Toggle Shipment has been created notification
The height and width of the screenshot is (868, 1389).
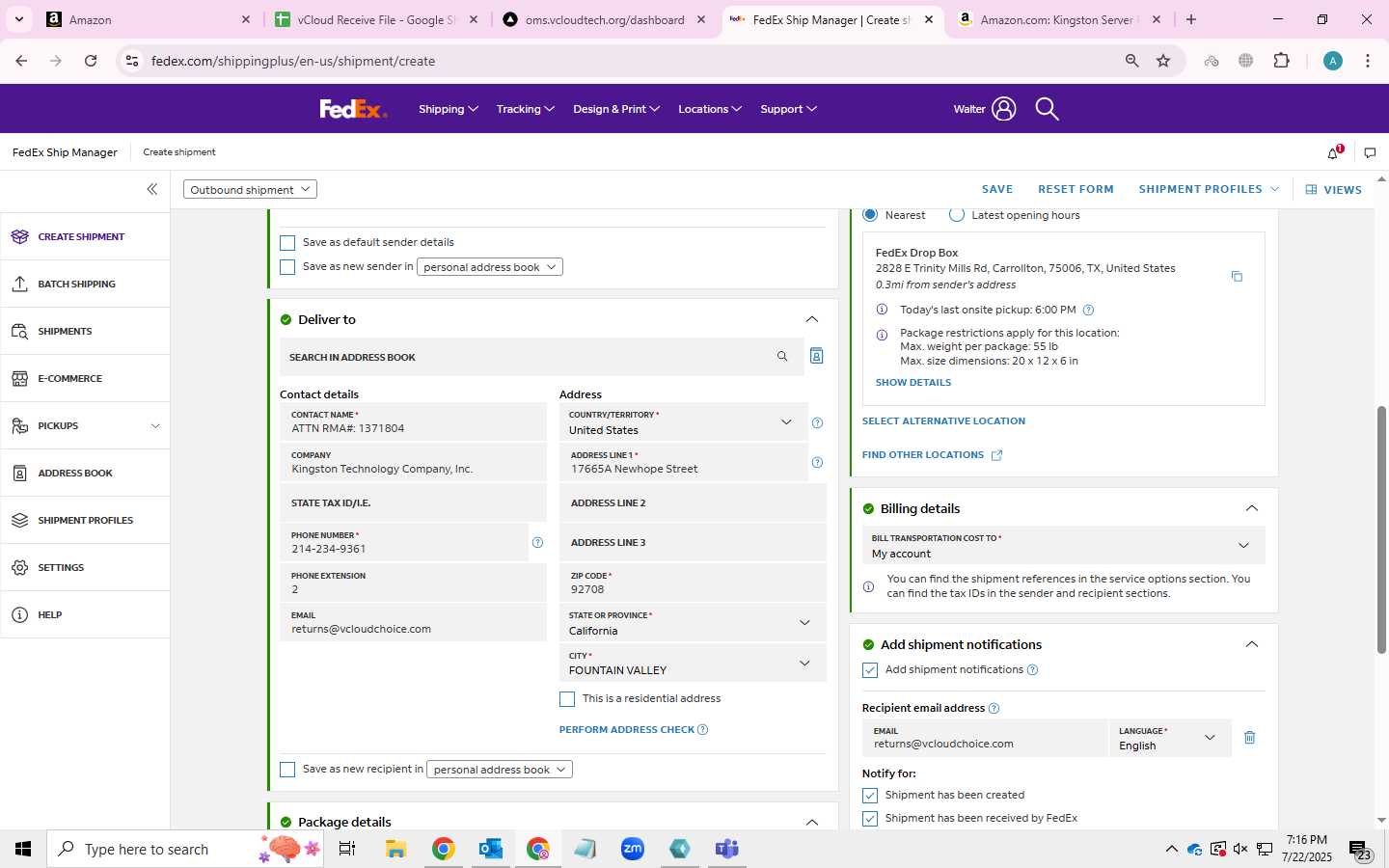coord(870,796)
